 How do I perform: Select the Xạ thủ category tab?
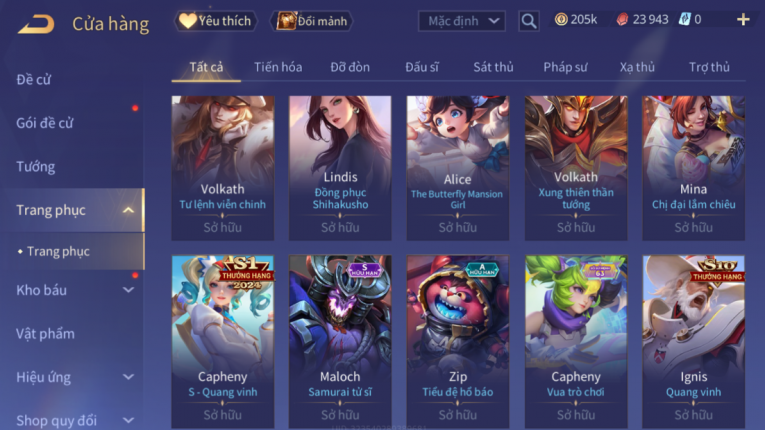click(x=637, y=67)
